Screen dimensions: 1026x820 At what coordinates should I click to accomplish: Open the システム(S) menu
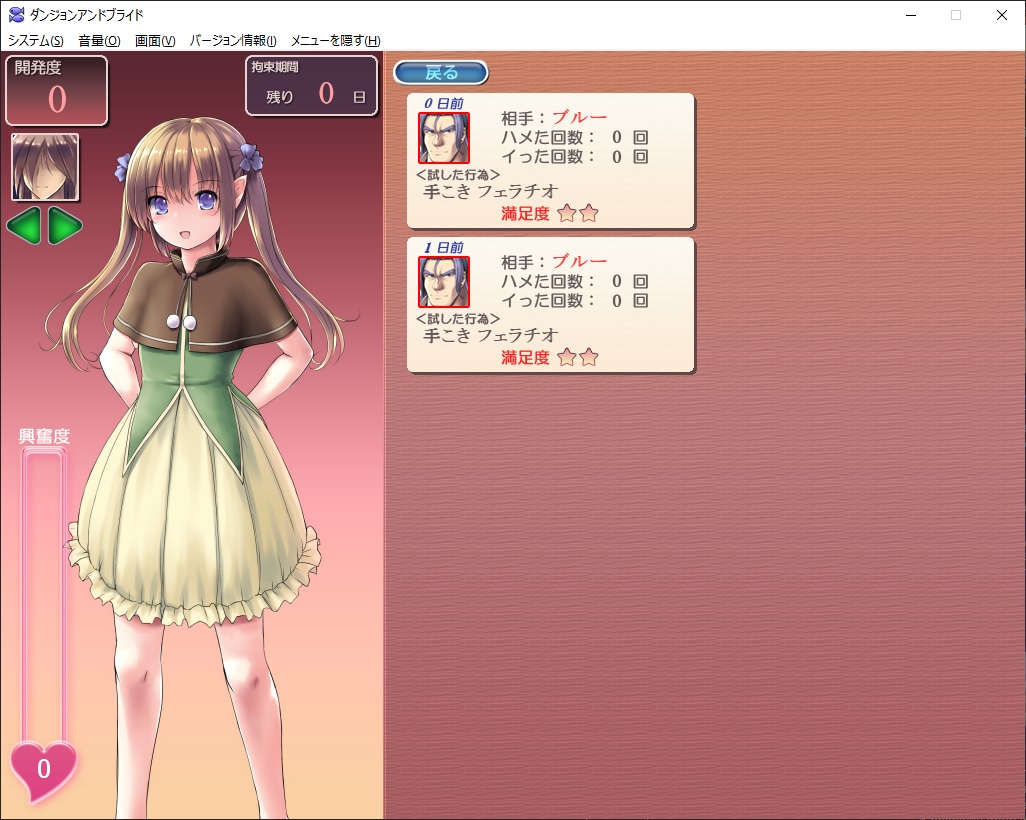pyautogui.click(x=35, y=41)
